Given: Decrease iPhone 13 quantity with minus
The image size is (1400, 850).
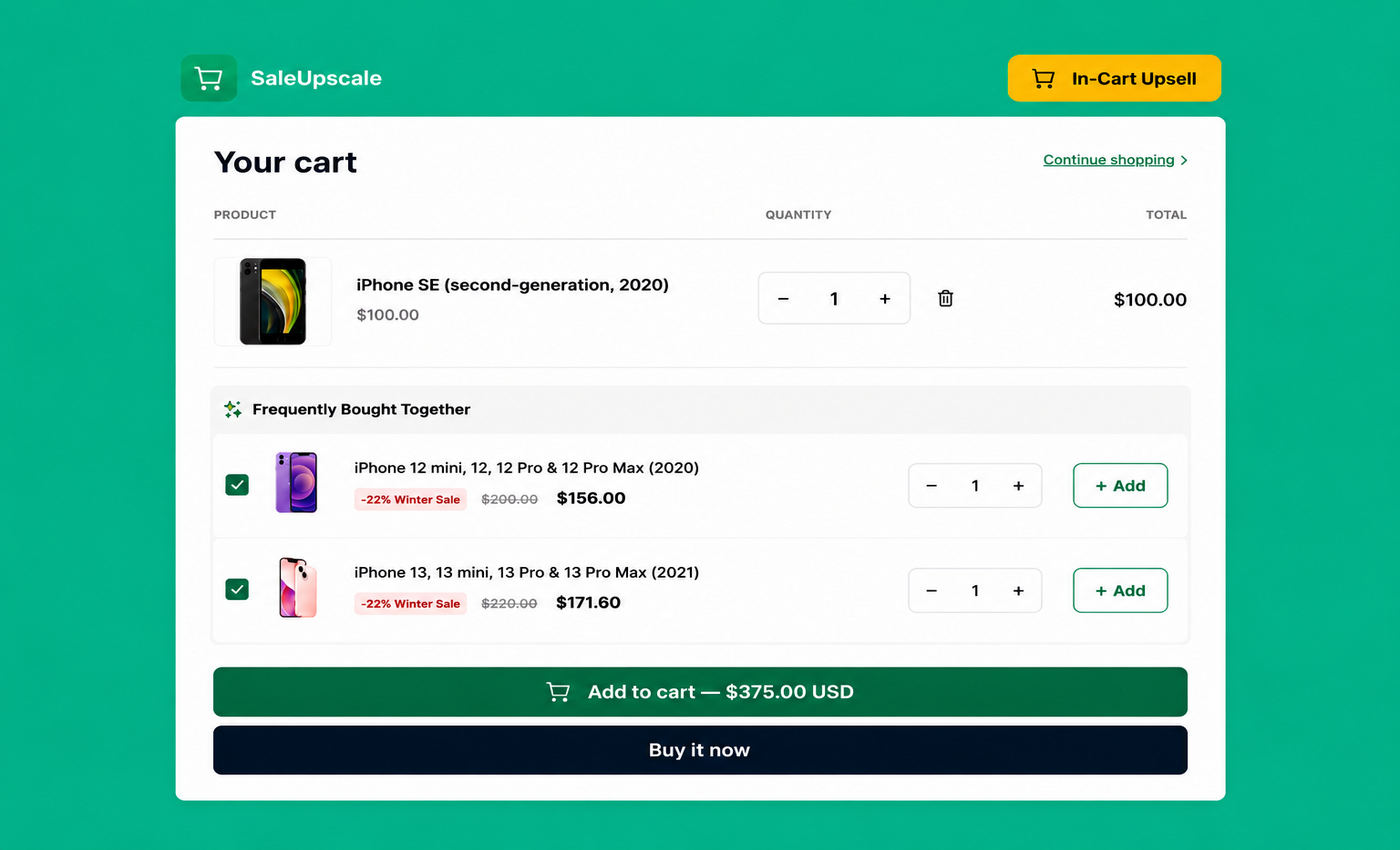Looking at the screenshot, I should point(931,591).
